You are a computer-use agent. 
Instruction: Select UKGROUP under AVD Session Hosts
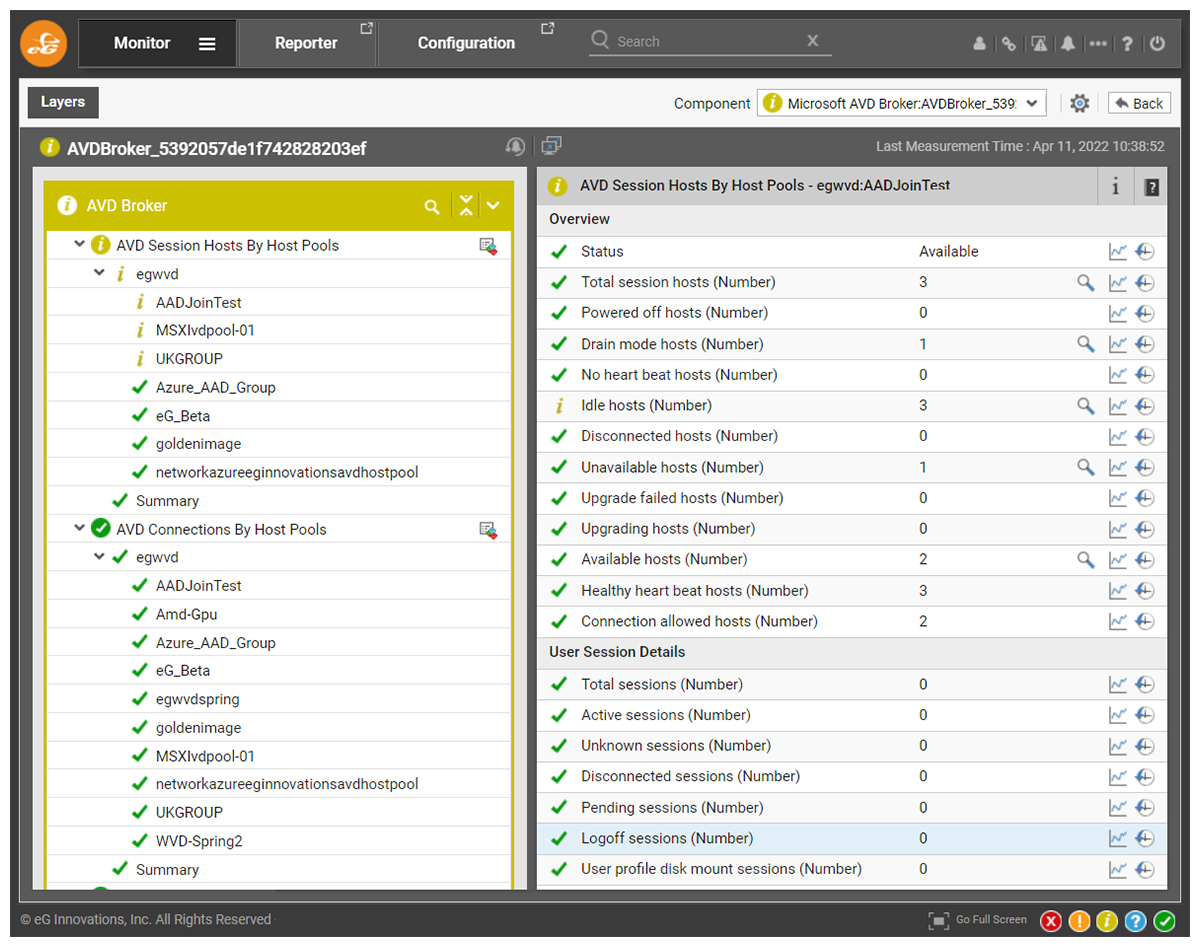(x=189, y=359)
